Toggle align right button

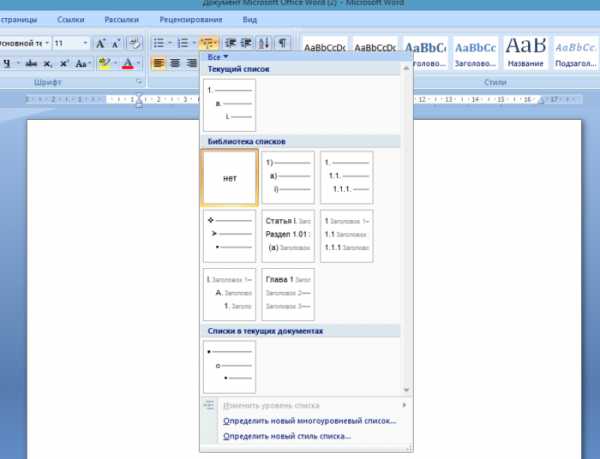191,63
